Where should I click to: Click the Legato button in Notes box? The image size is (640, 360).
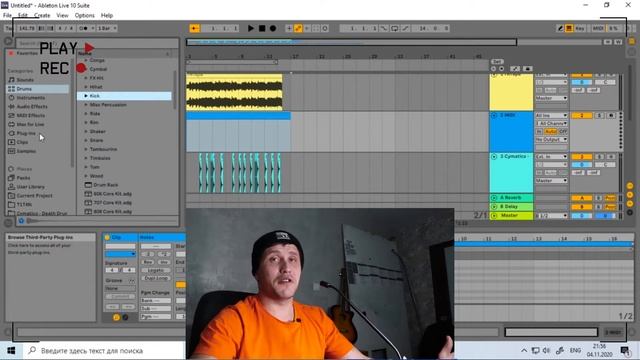pos(156,270)
